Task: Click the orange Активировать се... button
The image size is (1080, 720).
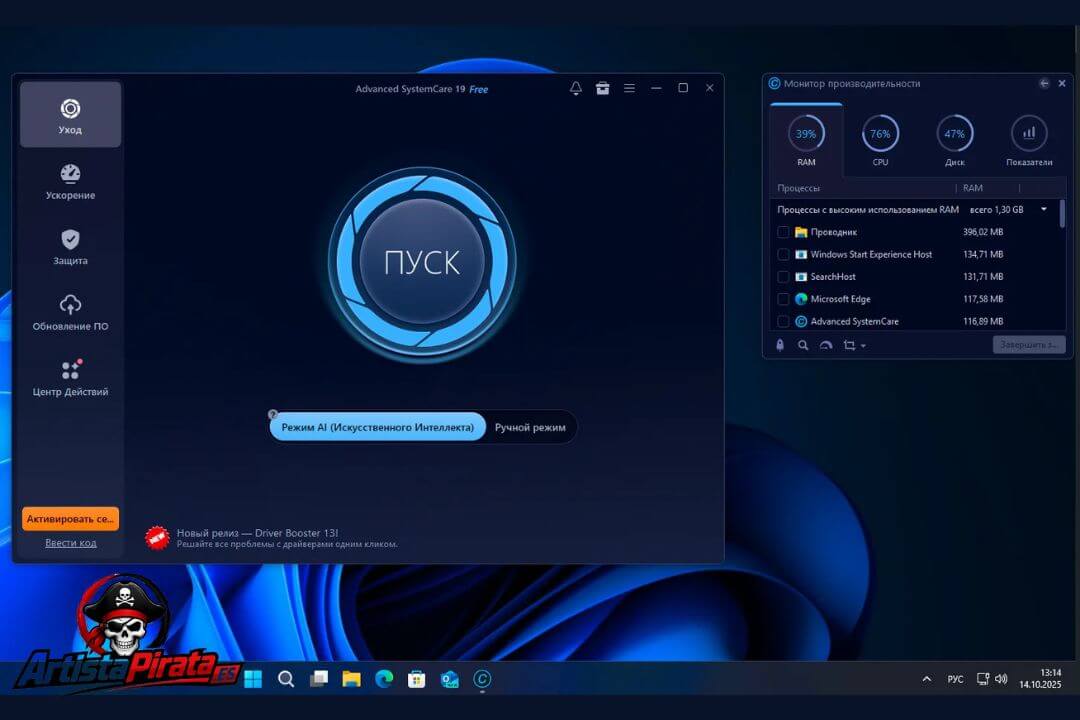Action: coord(70,519)
